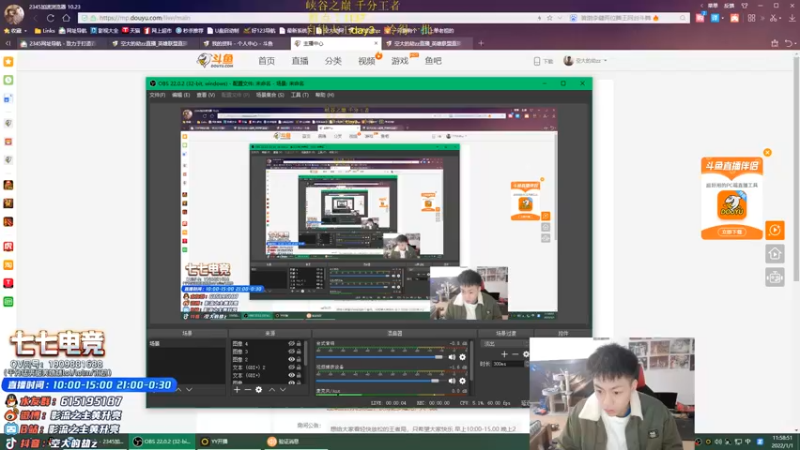
Task: Toggle visibility of 图像 3 source
Action: [291, 352]
